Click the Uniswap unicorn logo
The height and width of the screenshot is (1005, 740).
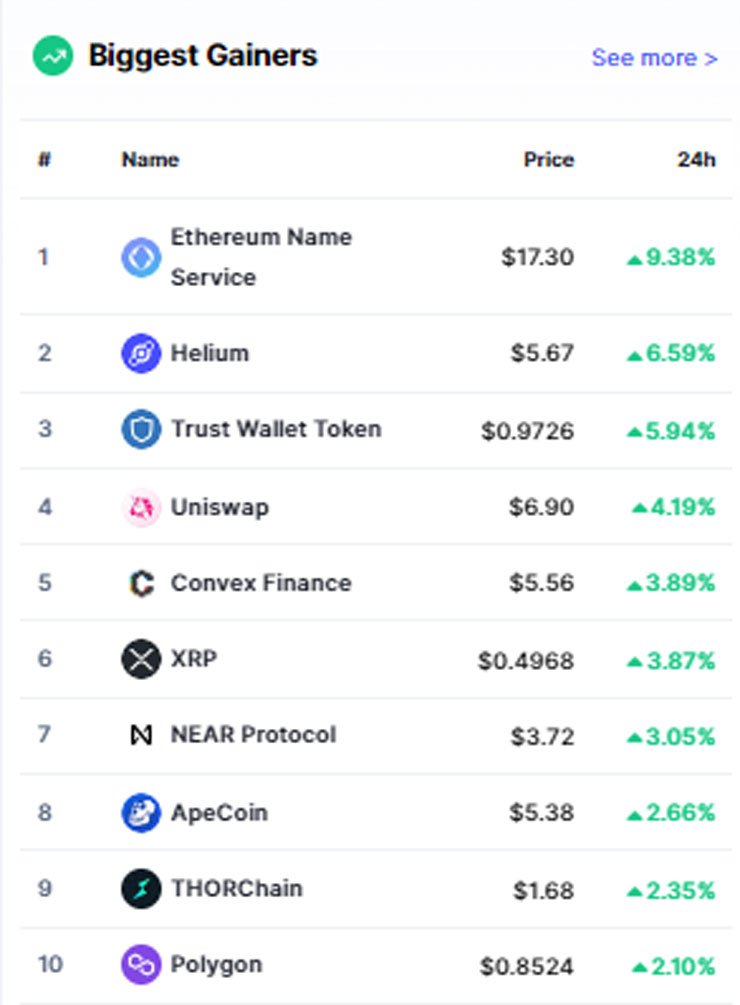click(x=141, y=508)
